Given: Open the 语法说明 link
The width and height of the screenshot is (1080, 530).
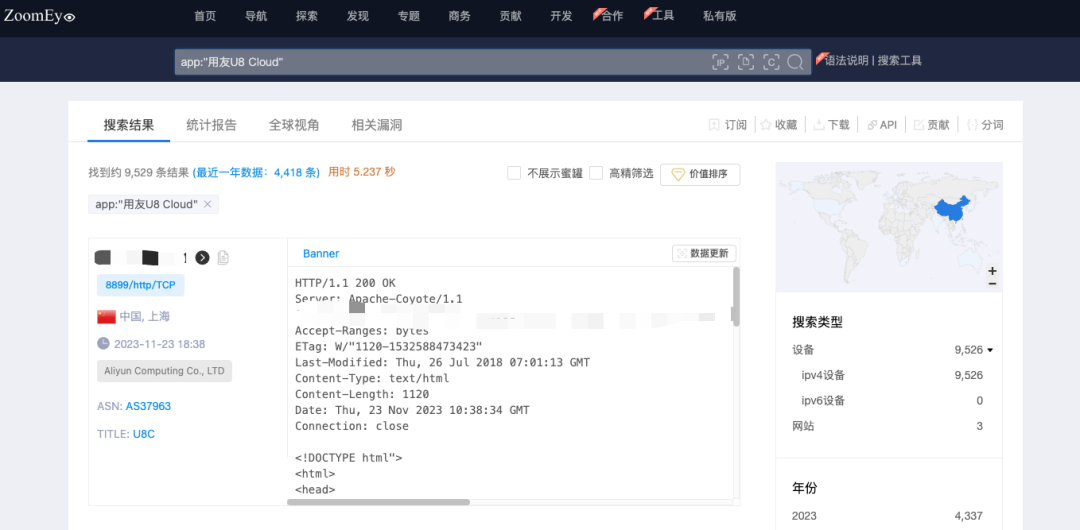Looking at the screenshot, I should (847, 60).
